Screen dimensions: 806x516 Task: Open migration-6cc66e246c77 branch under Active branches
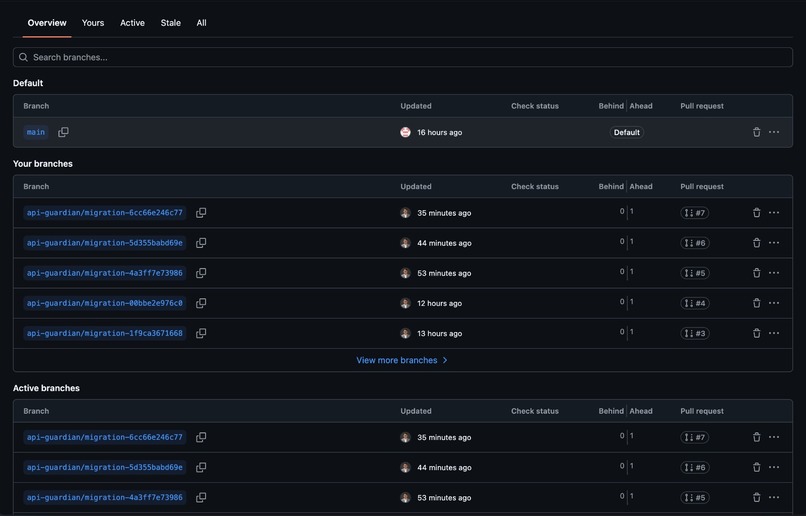point(105,437)
